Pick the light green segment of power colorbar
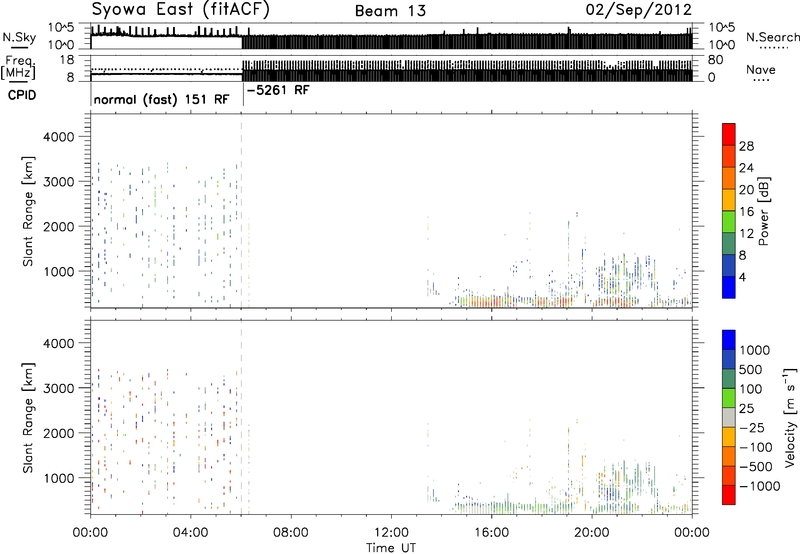 (729, 222)
